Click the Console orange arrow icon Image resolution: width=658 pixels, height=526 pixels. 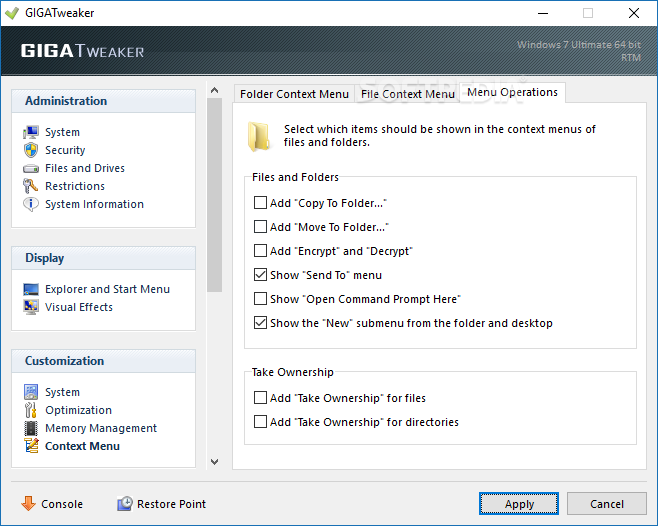(x=29, y=503)
